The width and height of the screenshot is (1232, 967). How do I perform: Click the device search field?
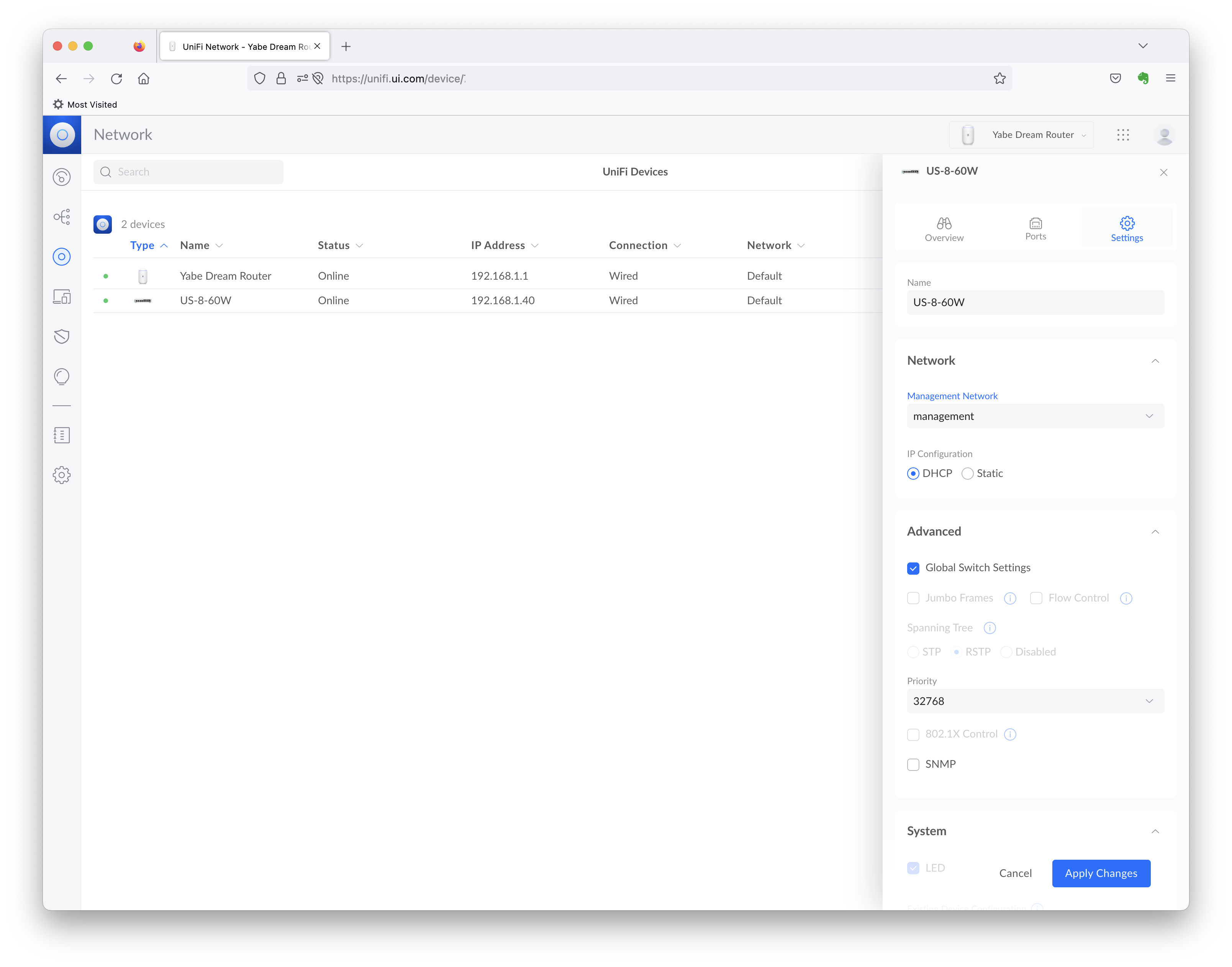click(188, 172)
